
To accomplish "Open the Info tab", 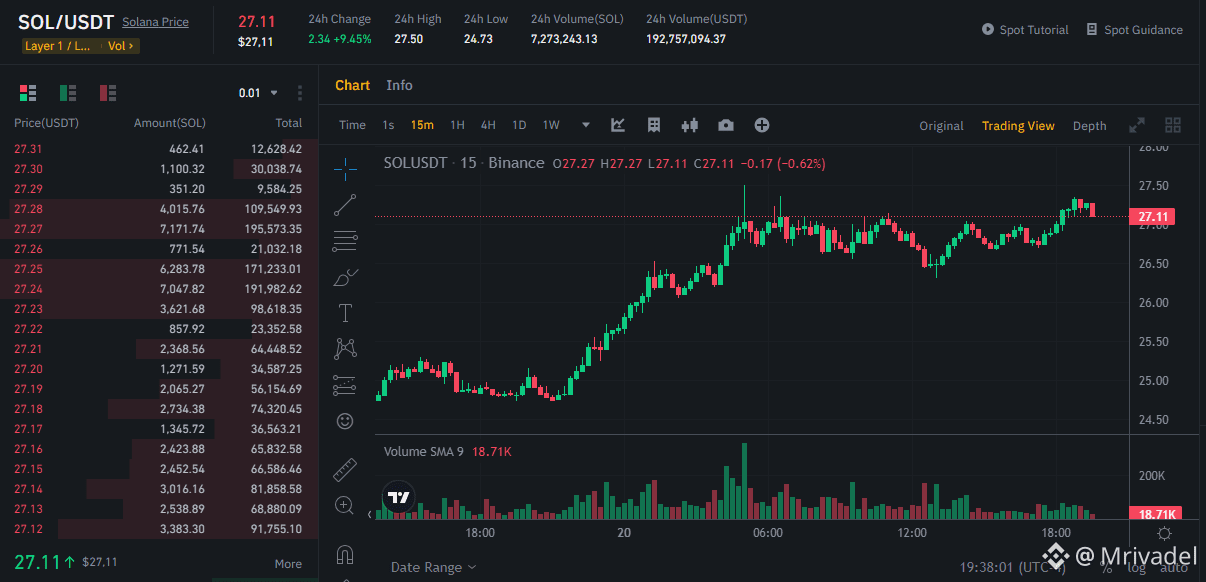I will point(399,85).
